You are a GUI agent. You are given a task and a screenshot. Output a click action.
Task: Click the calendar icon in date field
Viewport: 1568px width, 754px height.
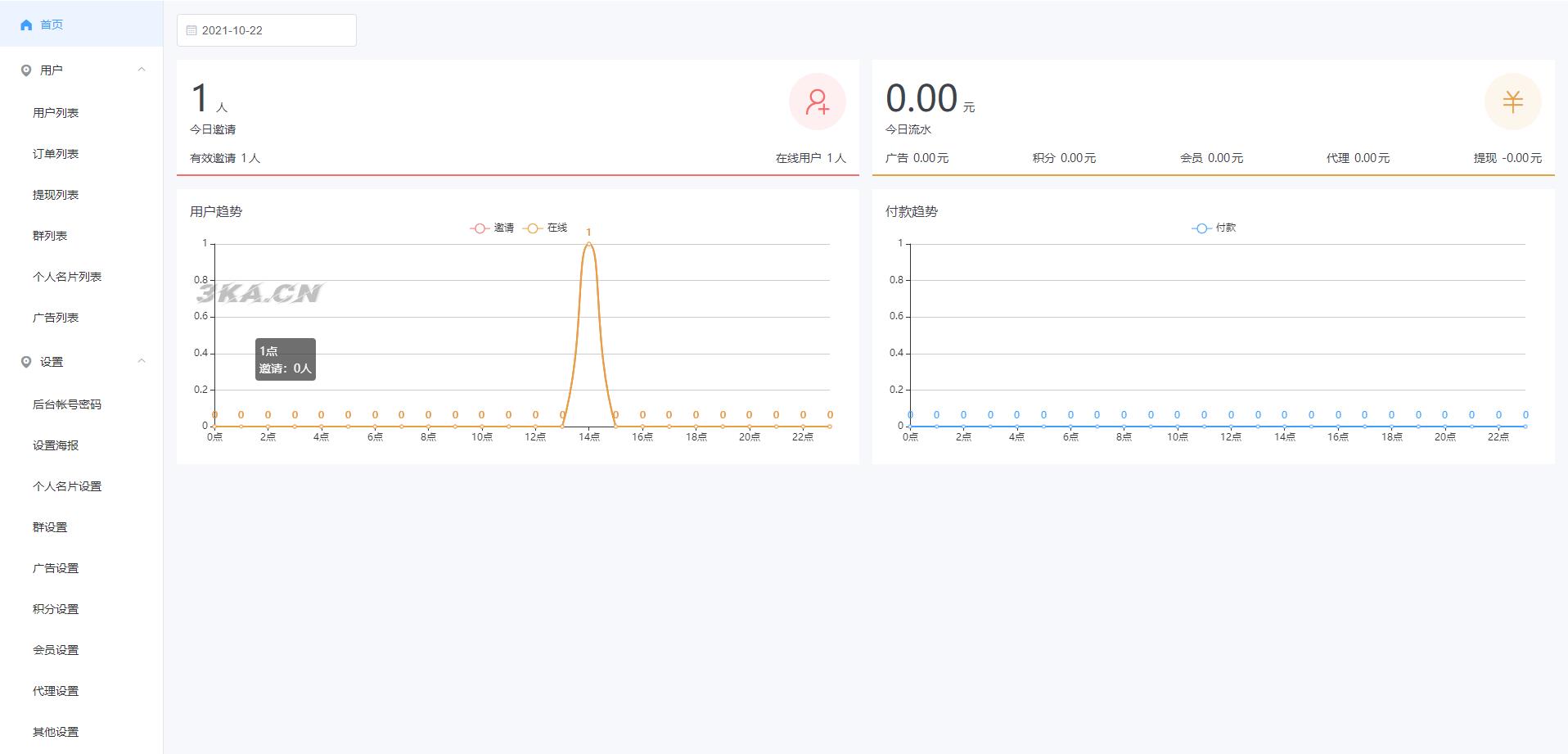(x=191, y=30)
